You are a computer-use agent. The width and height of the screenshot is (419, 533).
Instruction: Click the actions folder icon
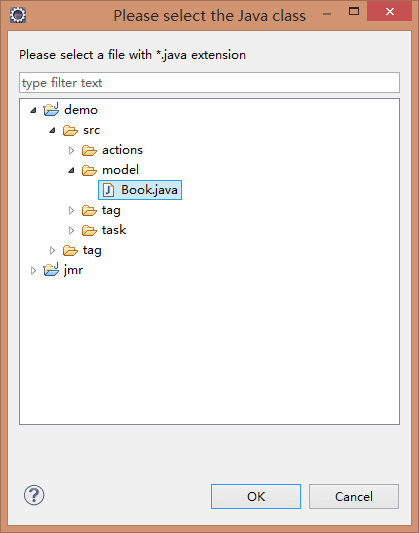coord(89,150)
